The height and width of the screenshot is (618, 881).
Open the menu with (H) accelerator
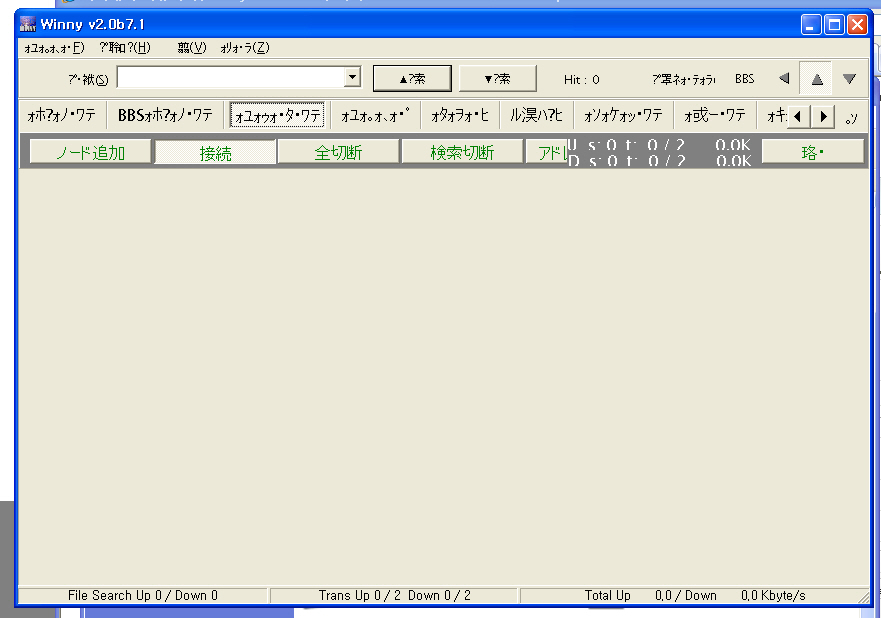pos(125,48)
